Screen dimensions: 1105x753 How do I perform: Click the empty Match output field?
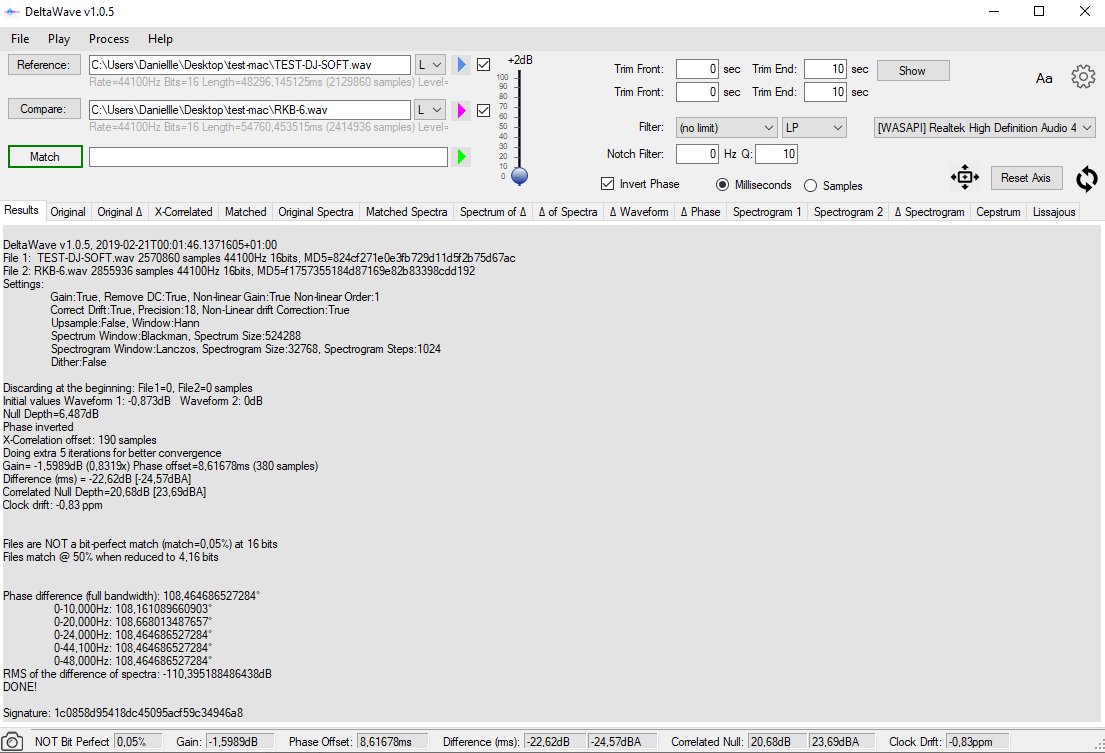coord(268,156)
